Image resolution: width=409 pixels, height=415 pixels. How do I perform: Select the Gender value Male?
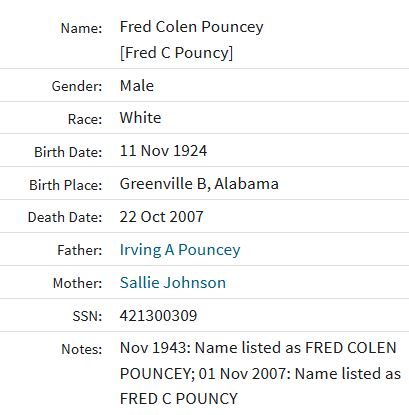(137, 86)
